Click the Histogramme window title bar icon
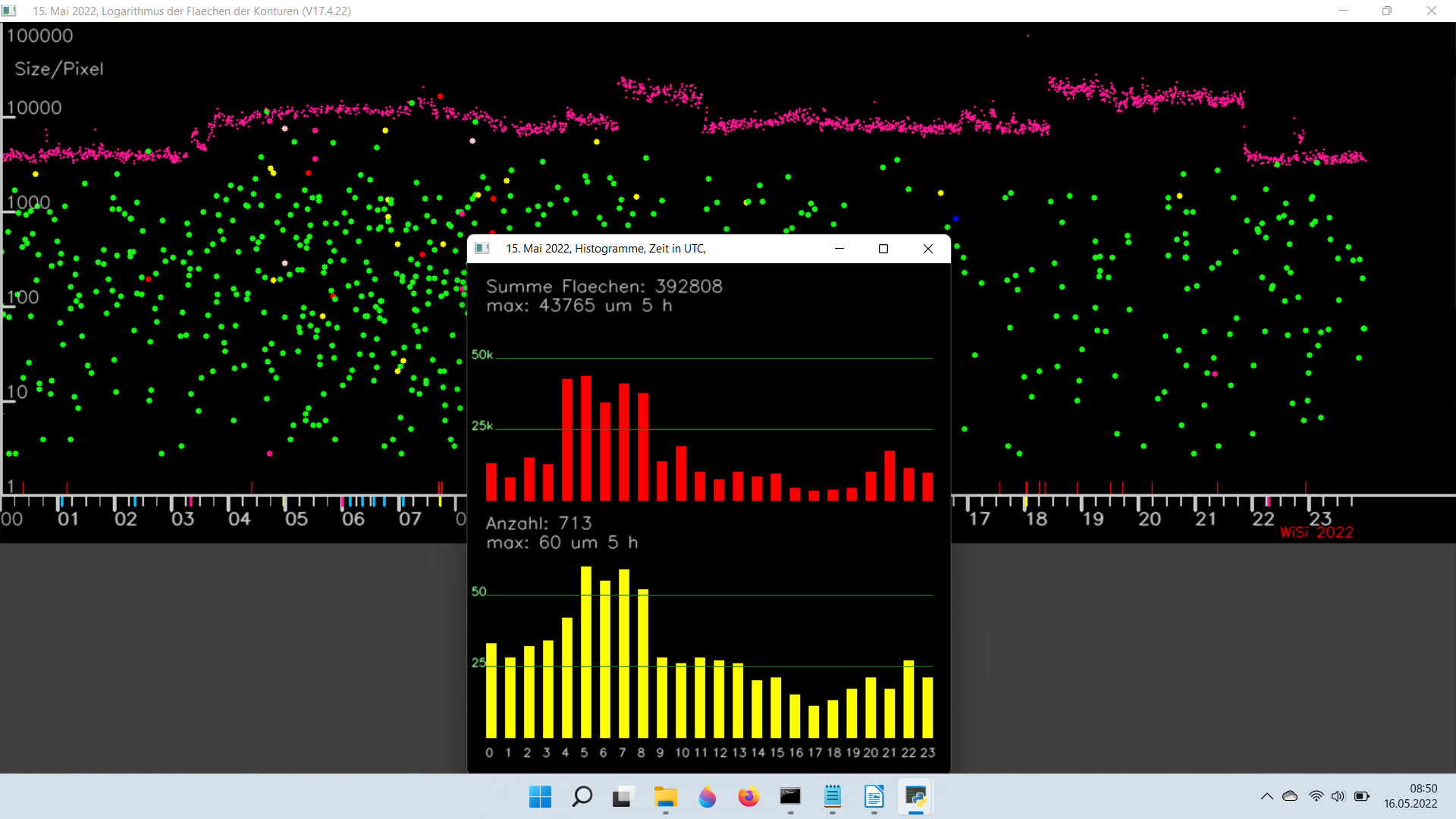 tap(482, 249)
